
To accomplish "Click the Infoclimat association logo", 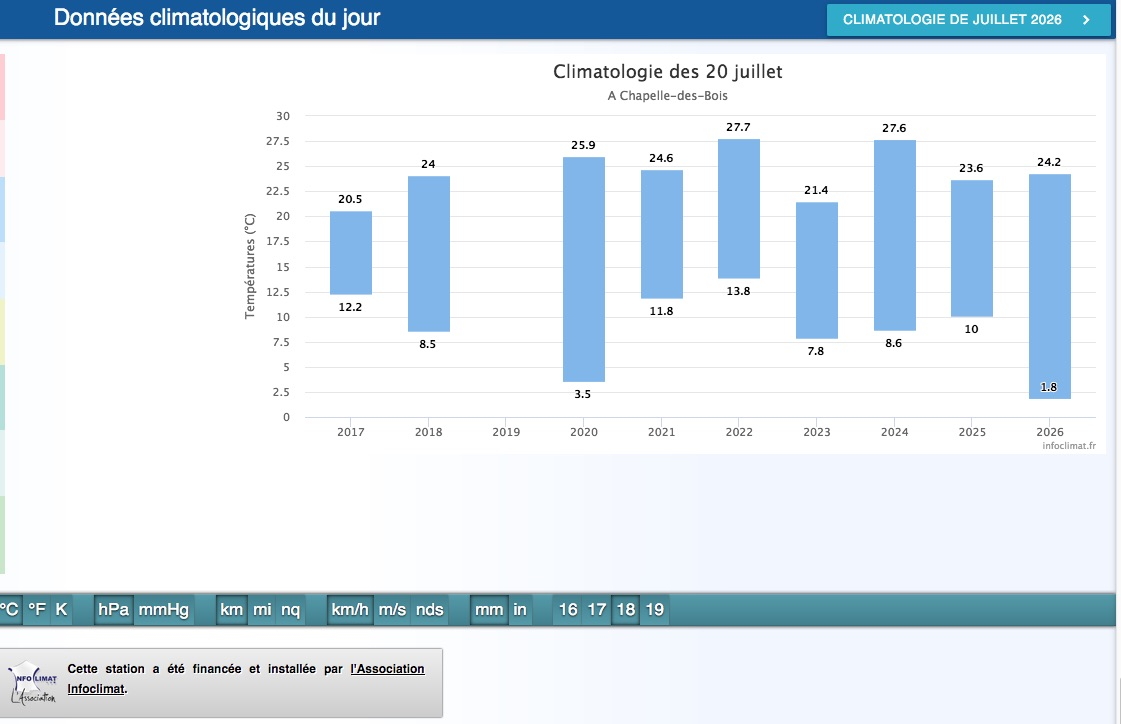I will pos(33,683).
